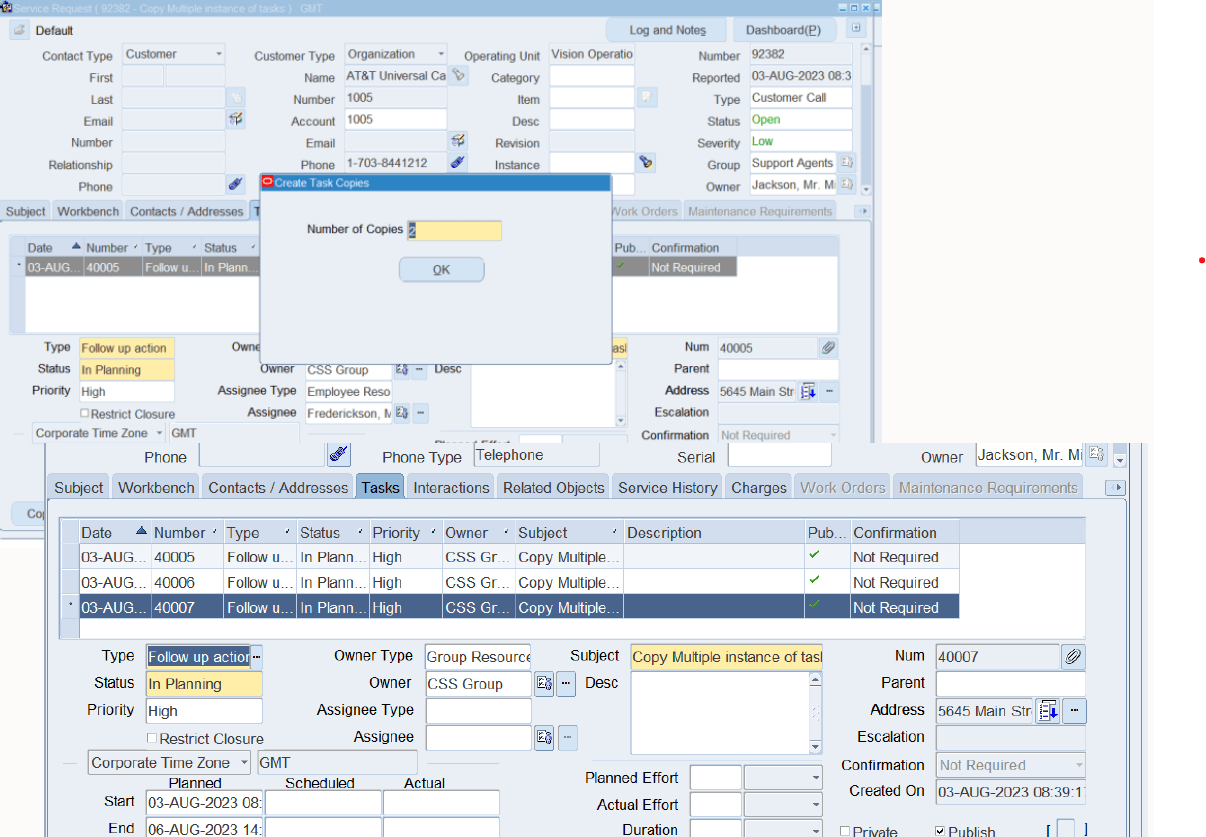Click address list icon in upper window task details
Viewport: 1206px width, 837px height.
click(808, 391)
